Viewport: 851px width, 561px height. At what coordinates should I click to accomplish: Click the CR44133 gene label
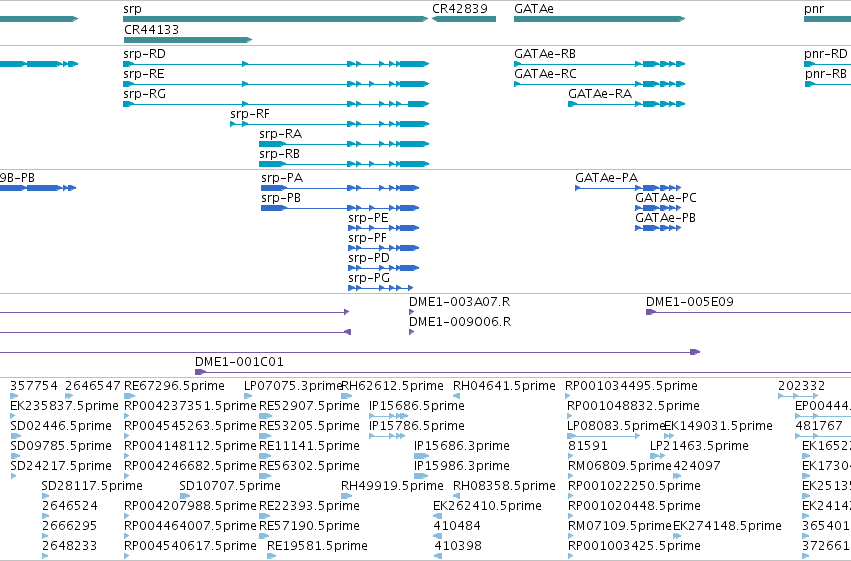[x=151, y=29]
